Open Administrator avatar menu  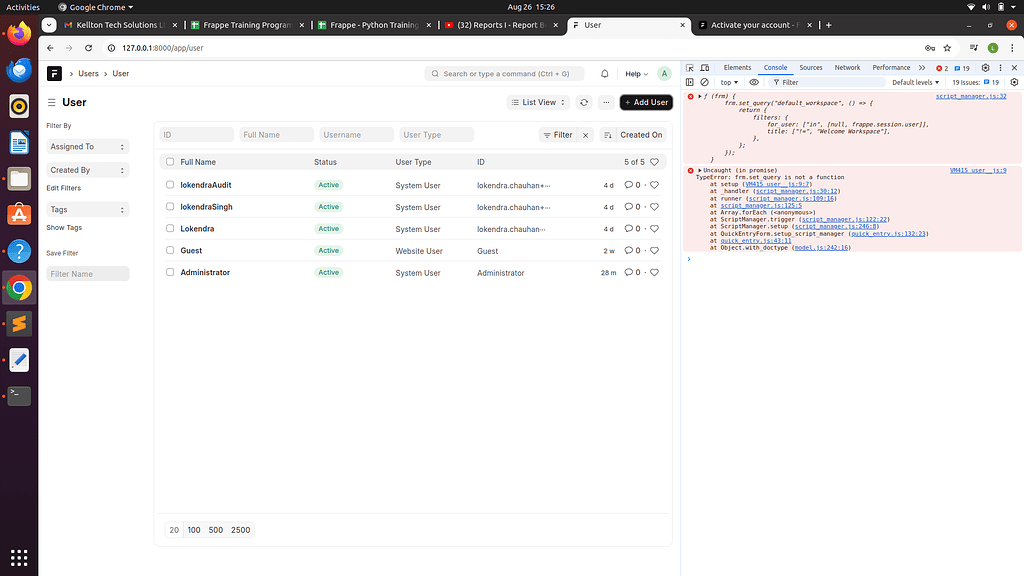point(664,74)
